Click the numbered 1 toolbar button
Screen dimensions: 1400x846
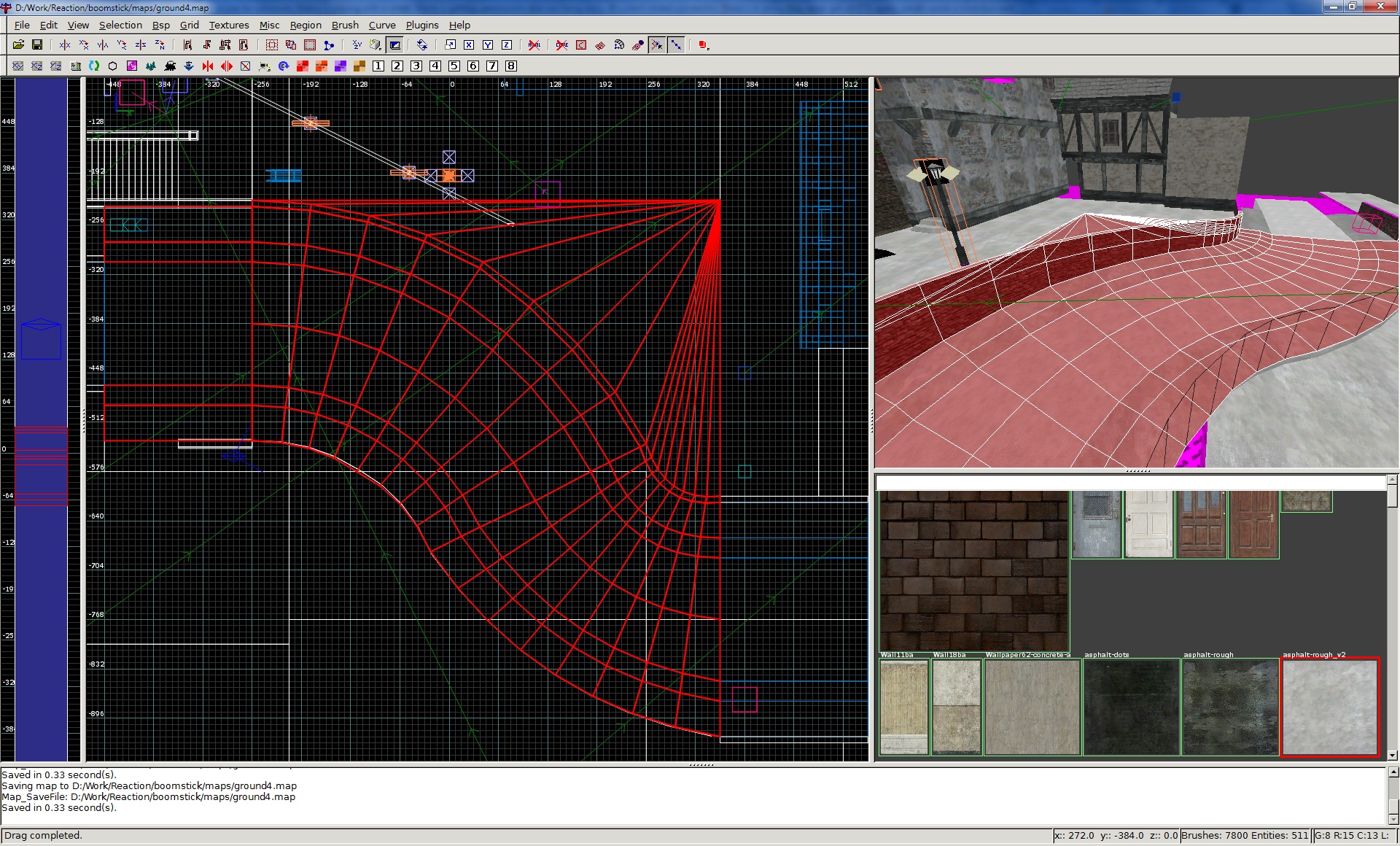(x=378, y=66)
